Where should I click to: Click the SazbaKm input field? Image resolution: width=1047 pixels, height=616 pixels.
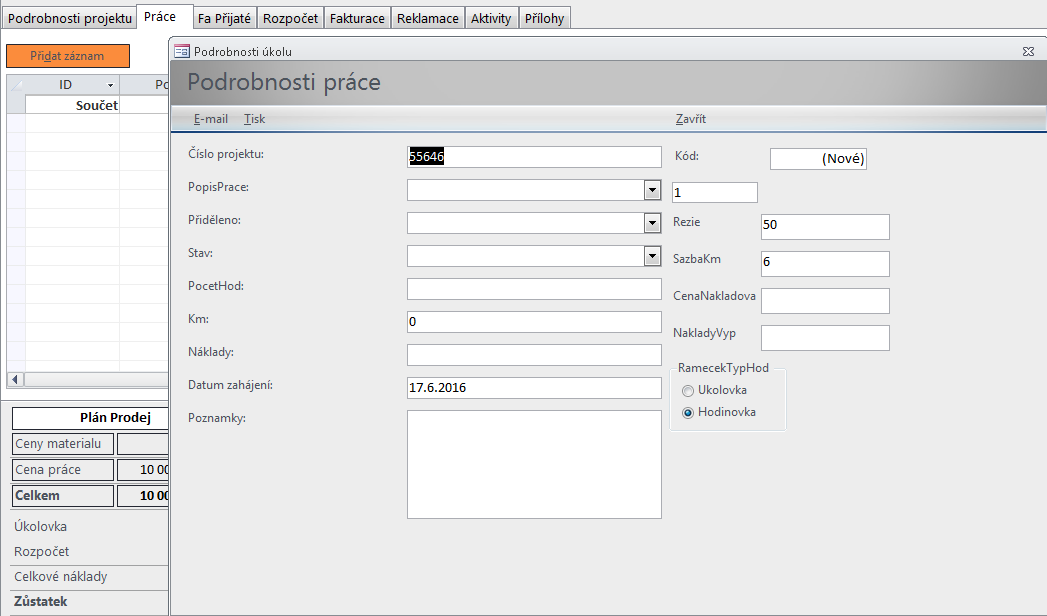point(824,263)
